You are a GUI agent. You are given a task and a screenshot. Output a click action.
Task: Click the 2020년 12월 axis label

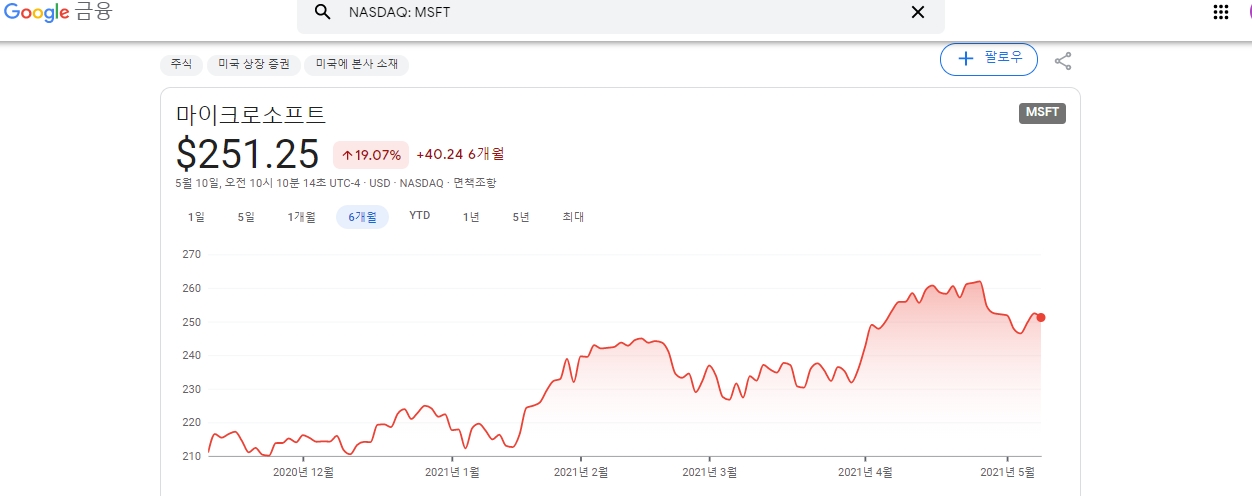pos(303,471)
